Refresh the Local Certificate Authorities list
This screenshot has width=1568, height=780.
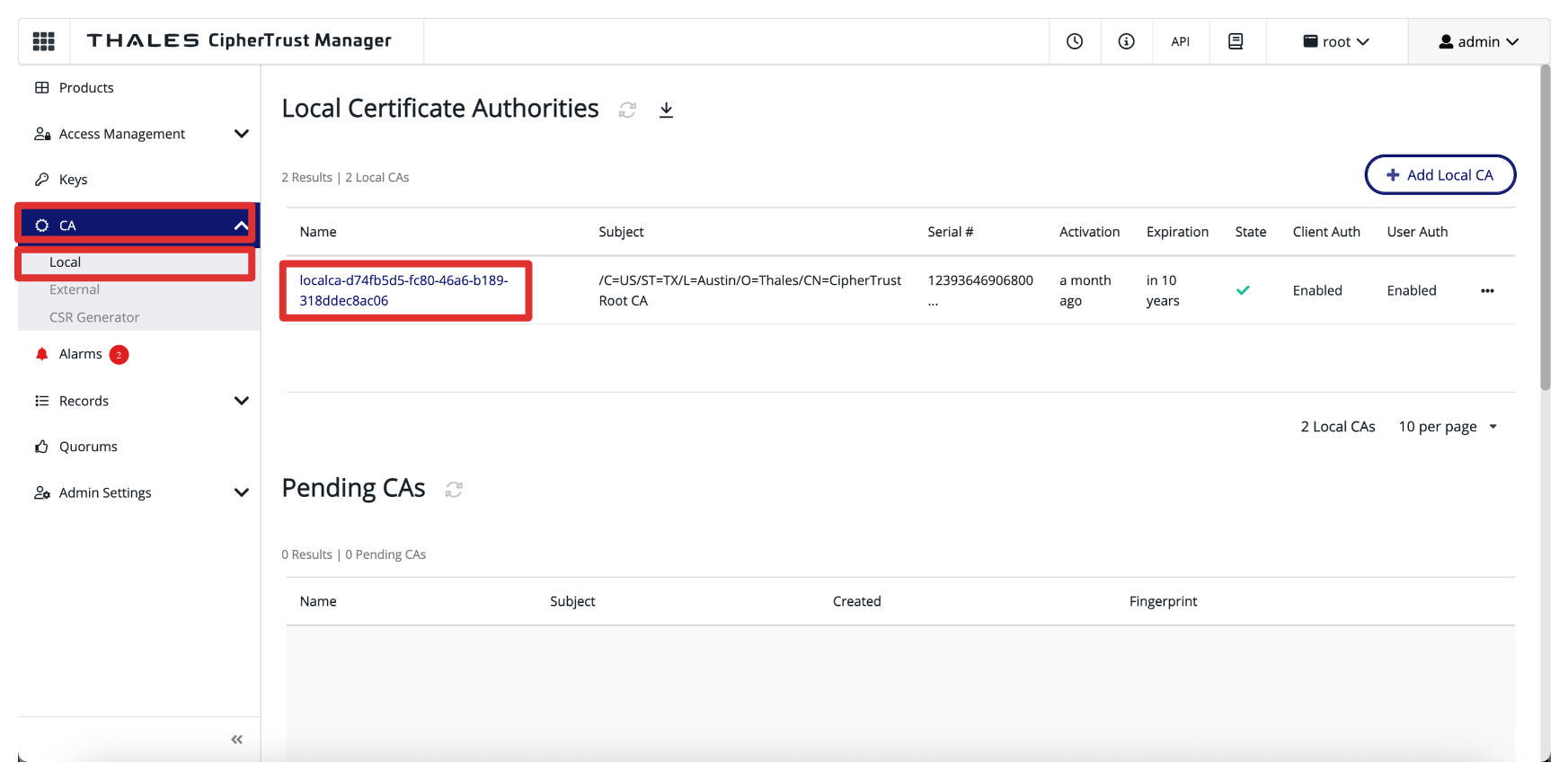[x=627, y=110]
